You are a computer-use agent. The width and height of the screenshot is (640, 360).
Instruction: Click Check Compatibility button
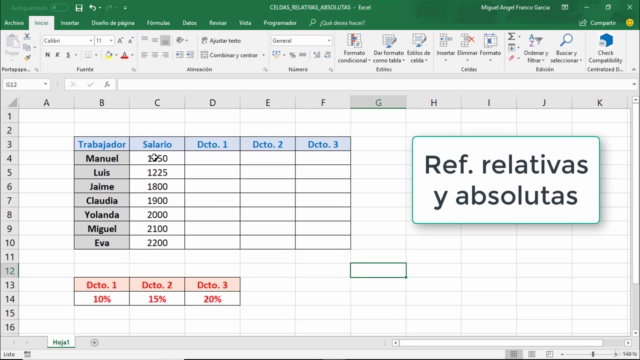pyautogui.click(x=605, y=48)
